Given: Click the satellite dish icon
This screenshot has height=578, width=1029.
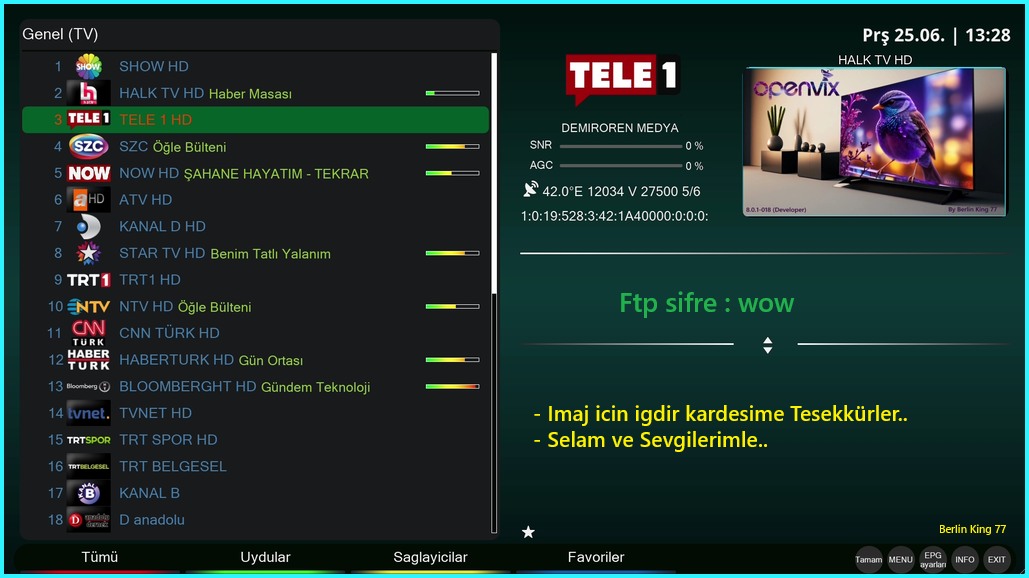Looking at the screenshot, I should [530, 190].
